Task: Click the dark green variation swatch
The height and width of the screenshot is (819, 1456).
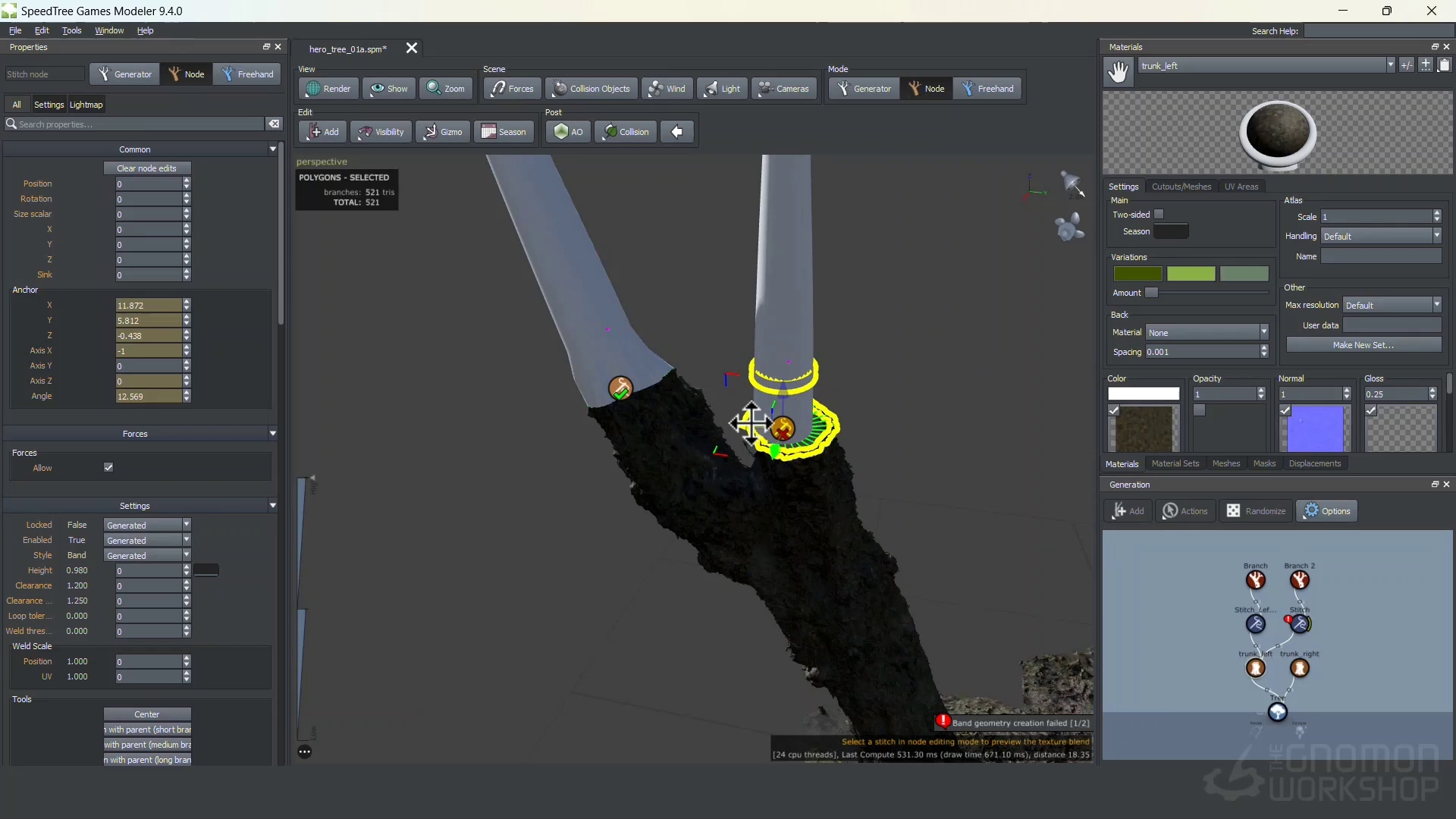Action: (1137, 274)
